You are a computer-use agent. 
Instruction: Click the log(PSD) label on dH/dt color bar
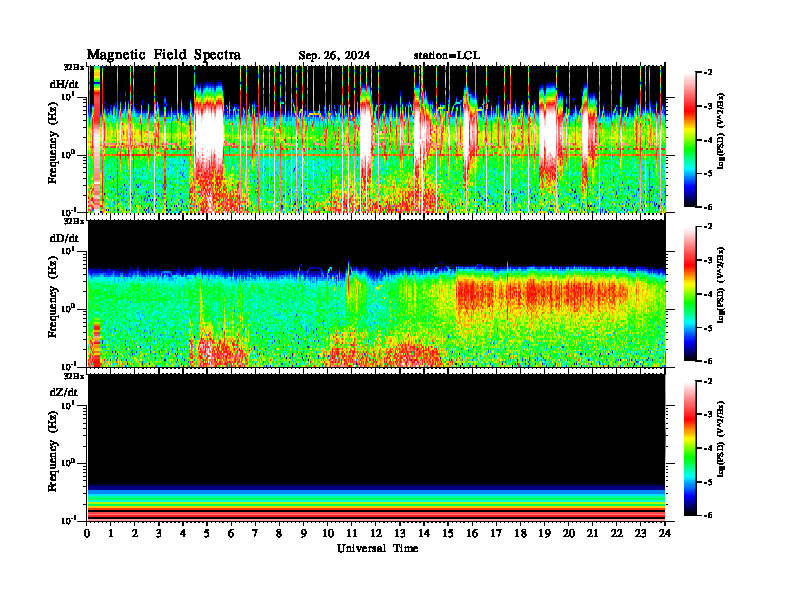pos(721,131)
